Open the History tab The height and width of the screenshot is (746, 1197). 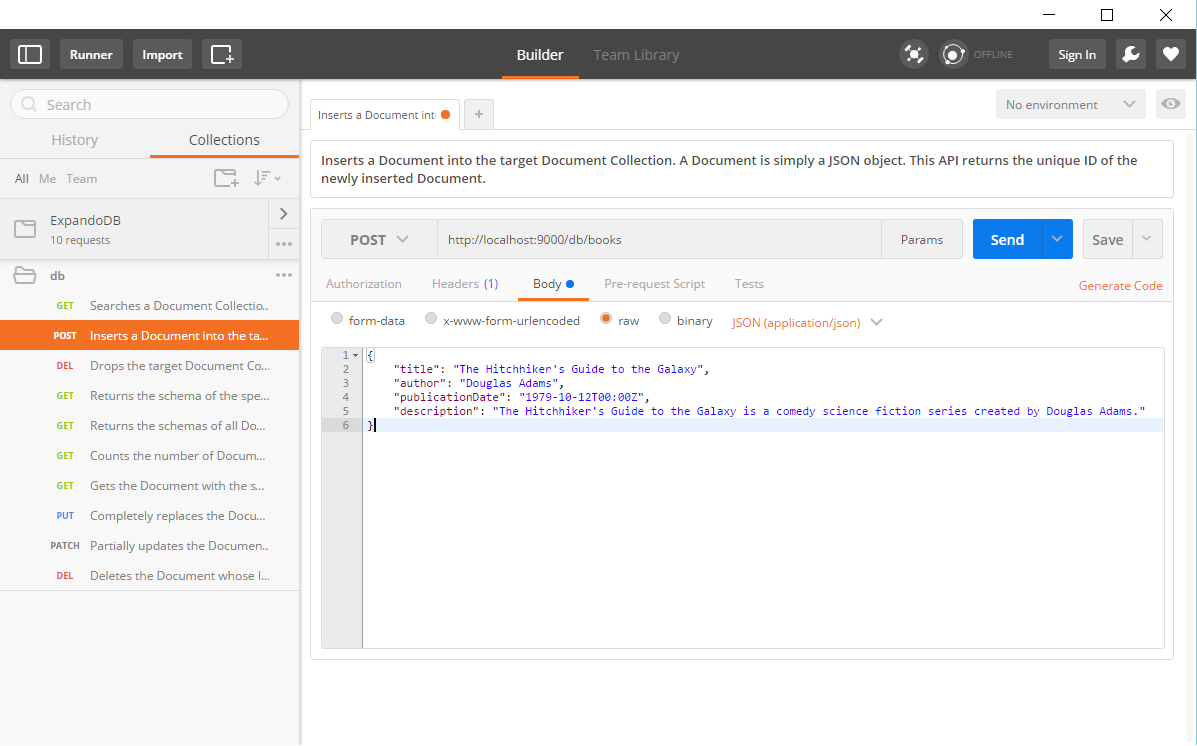(75, 140)
